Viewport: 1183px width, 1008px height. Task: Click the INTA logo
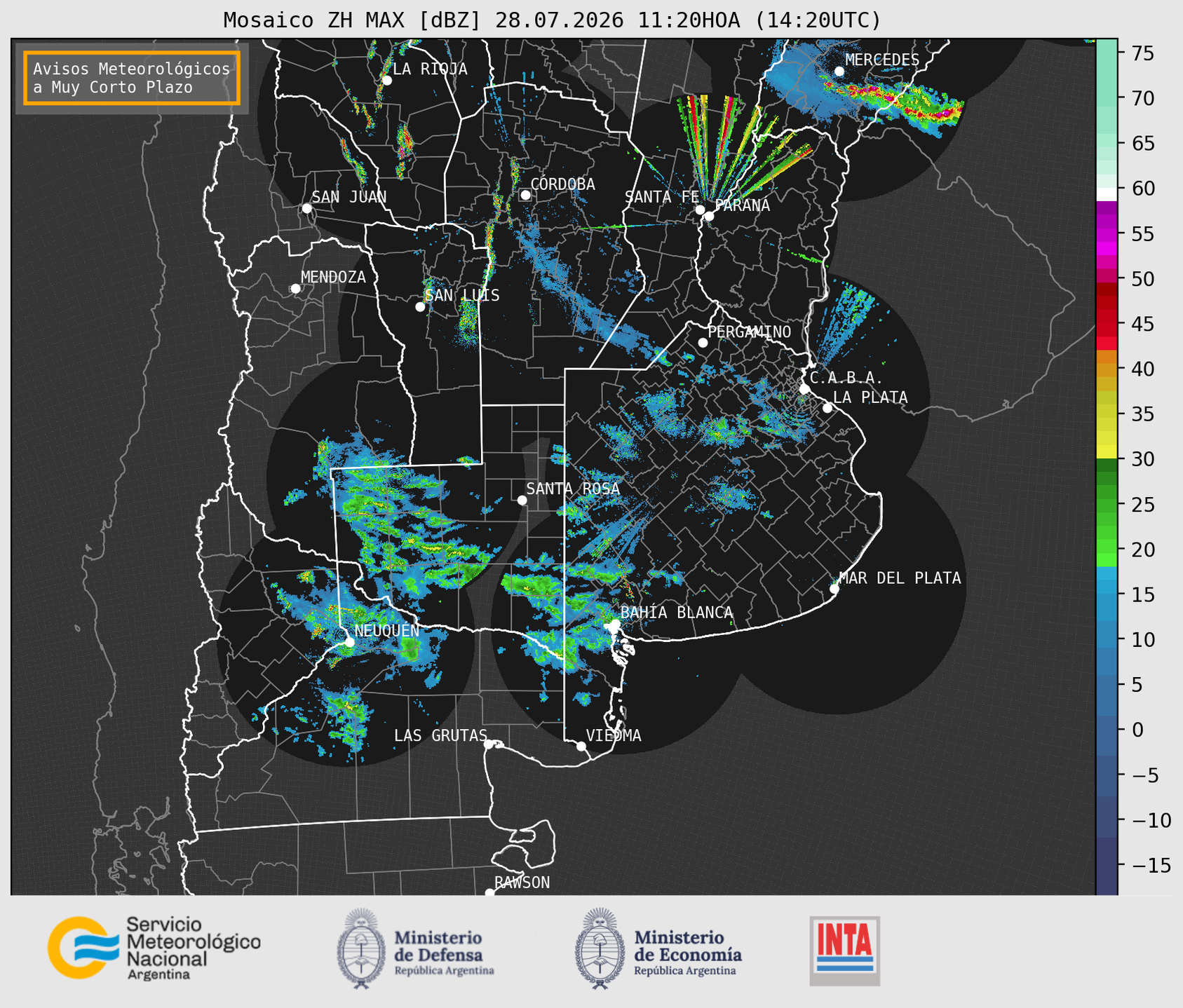coord(844,951)
